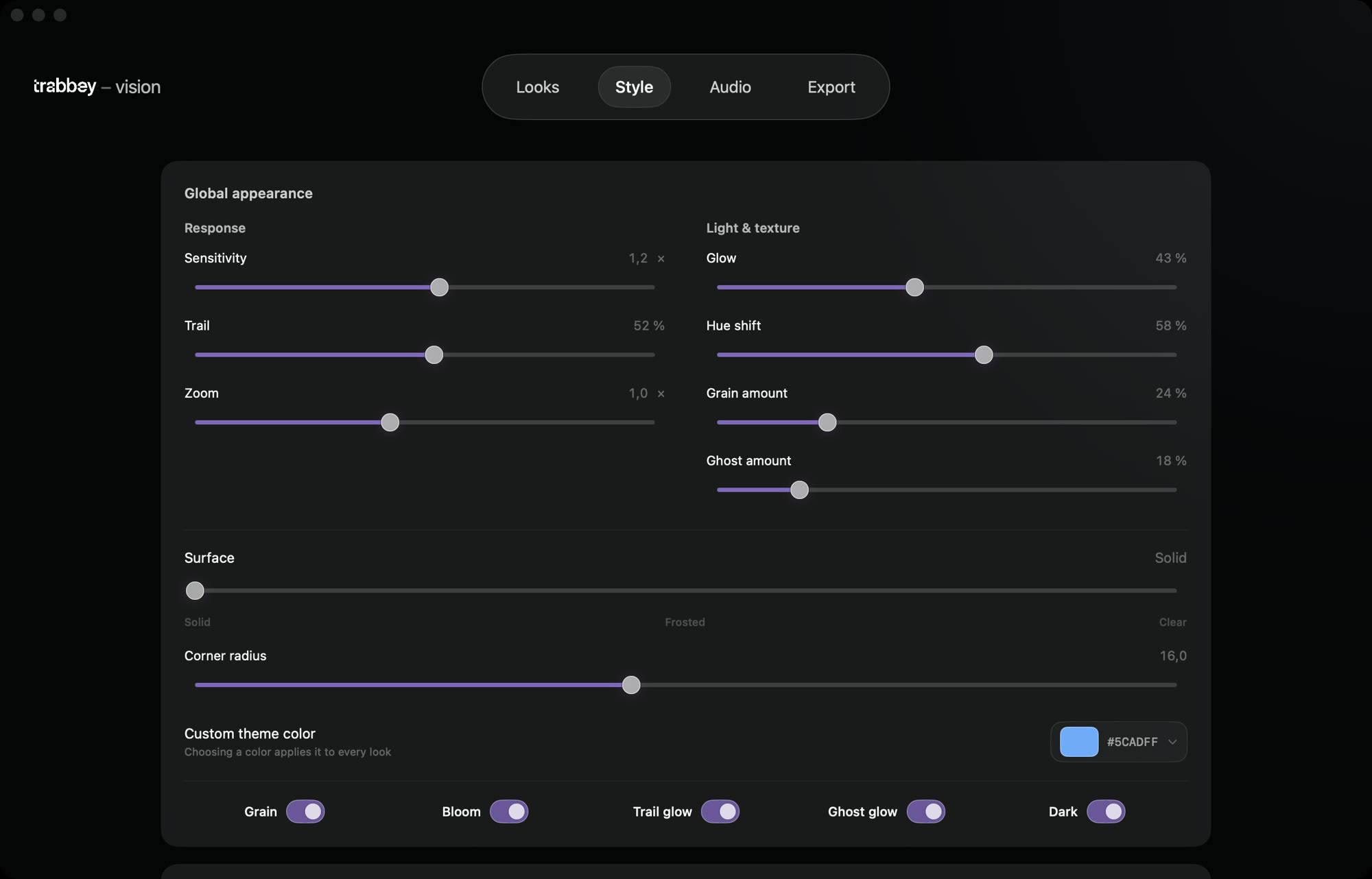Screen dimensions: 1372x879
Task: Click the Glow value 43 %
Action: (x=1170, y=258)
